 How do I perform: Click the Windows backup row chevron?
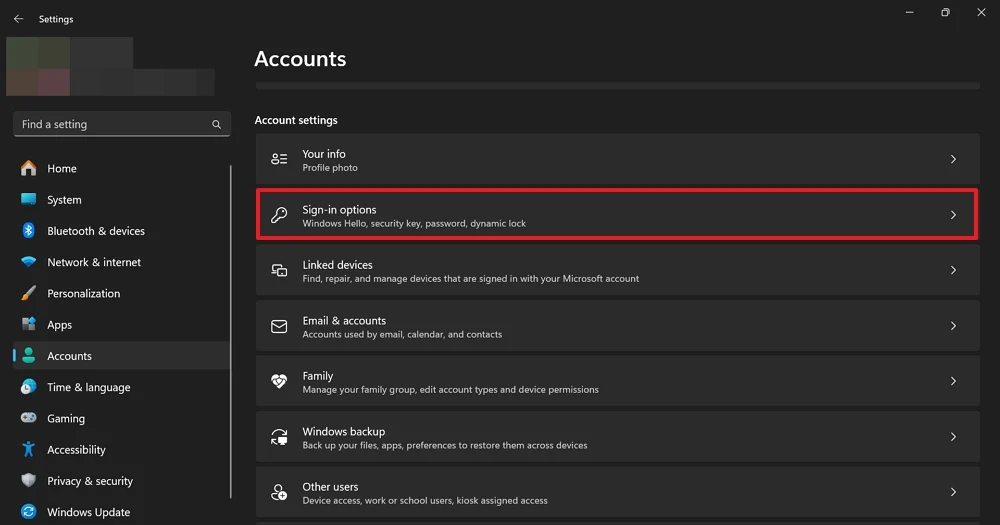[x=953, y=437]
